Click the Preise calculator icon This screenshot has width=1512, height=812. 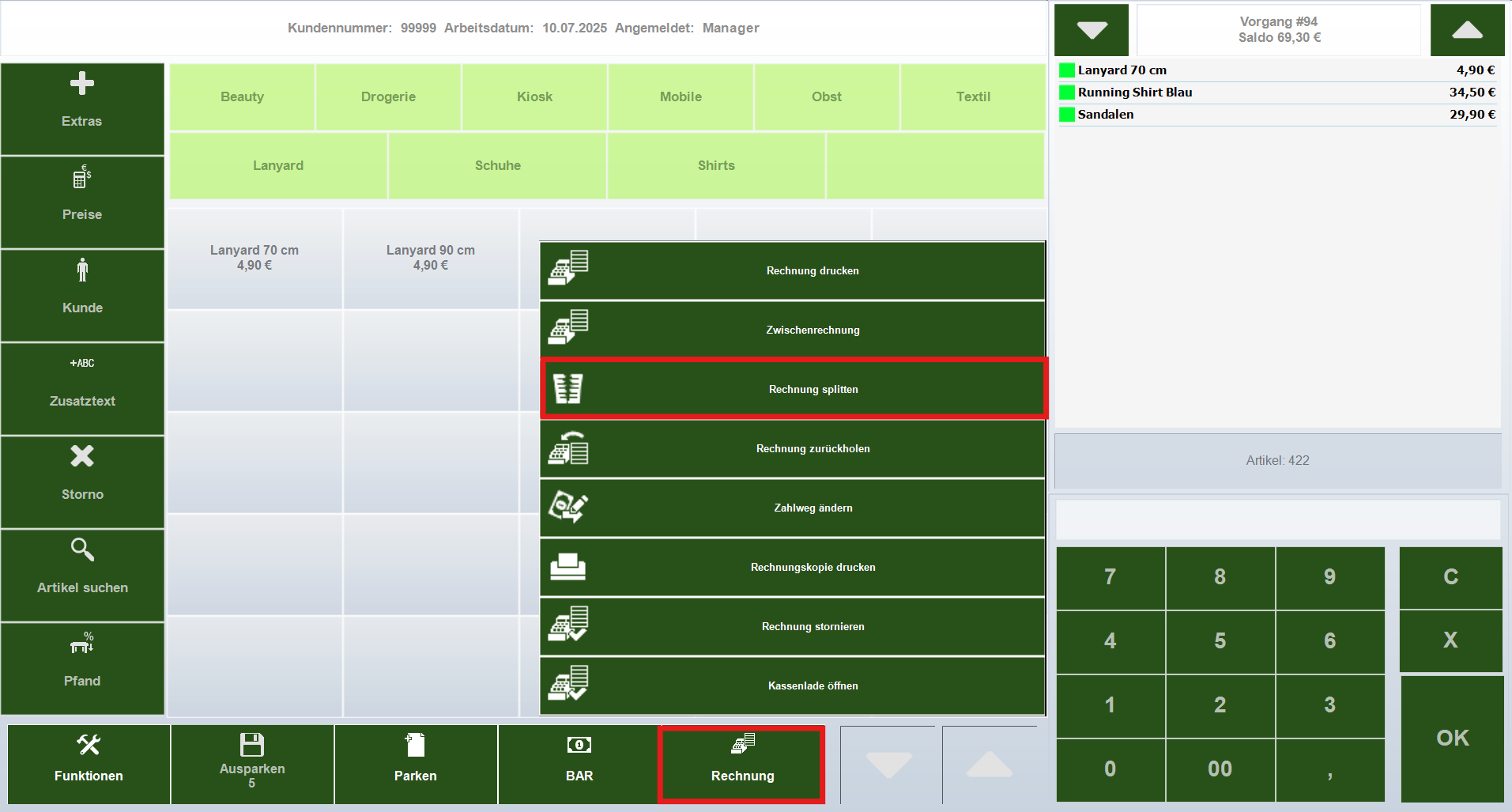pyautogui.click(x=82, y=177)
